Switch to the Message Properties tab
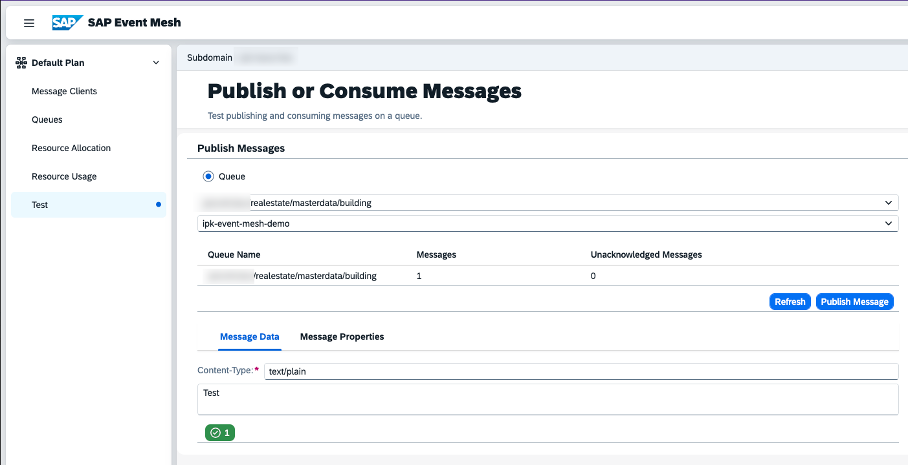Viewport: 908px width, 466px height. click(342, 337)
